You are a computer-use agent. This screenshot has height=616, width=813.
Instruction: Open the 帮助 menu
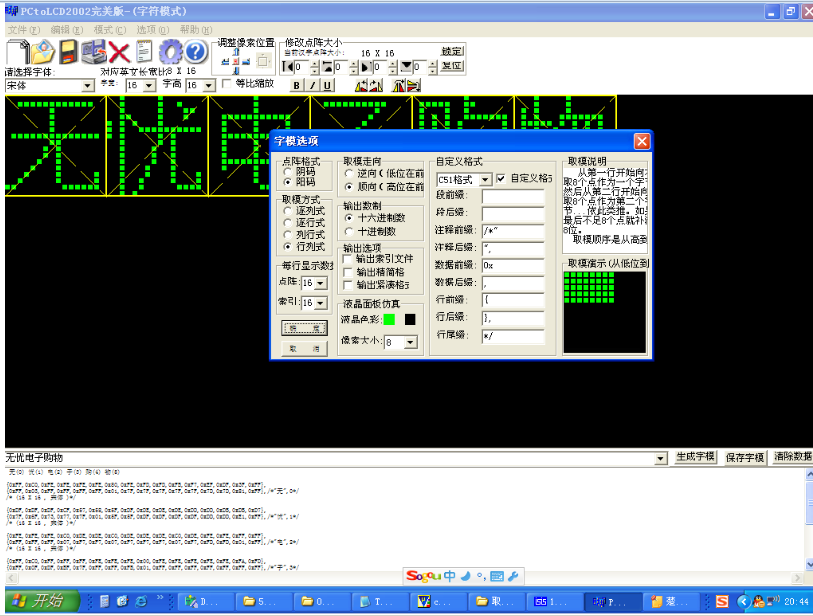[196, 30]
